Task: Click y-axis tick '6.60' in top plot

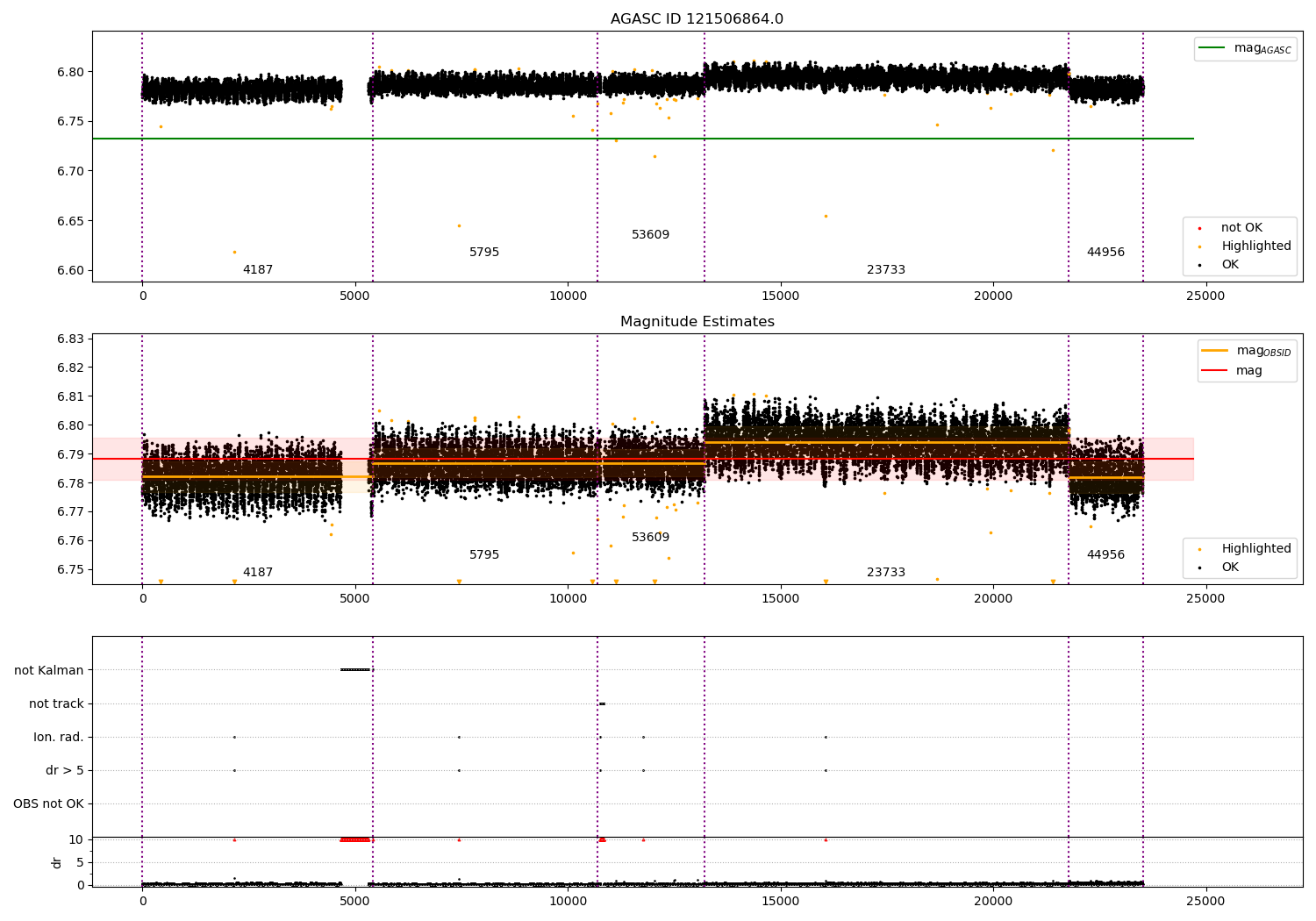Action: click(x=69, y=271)
